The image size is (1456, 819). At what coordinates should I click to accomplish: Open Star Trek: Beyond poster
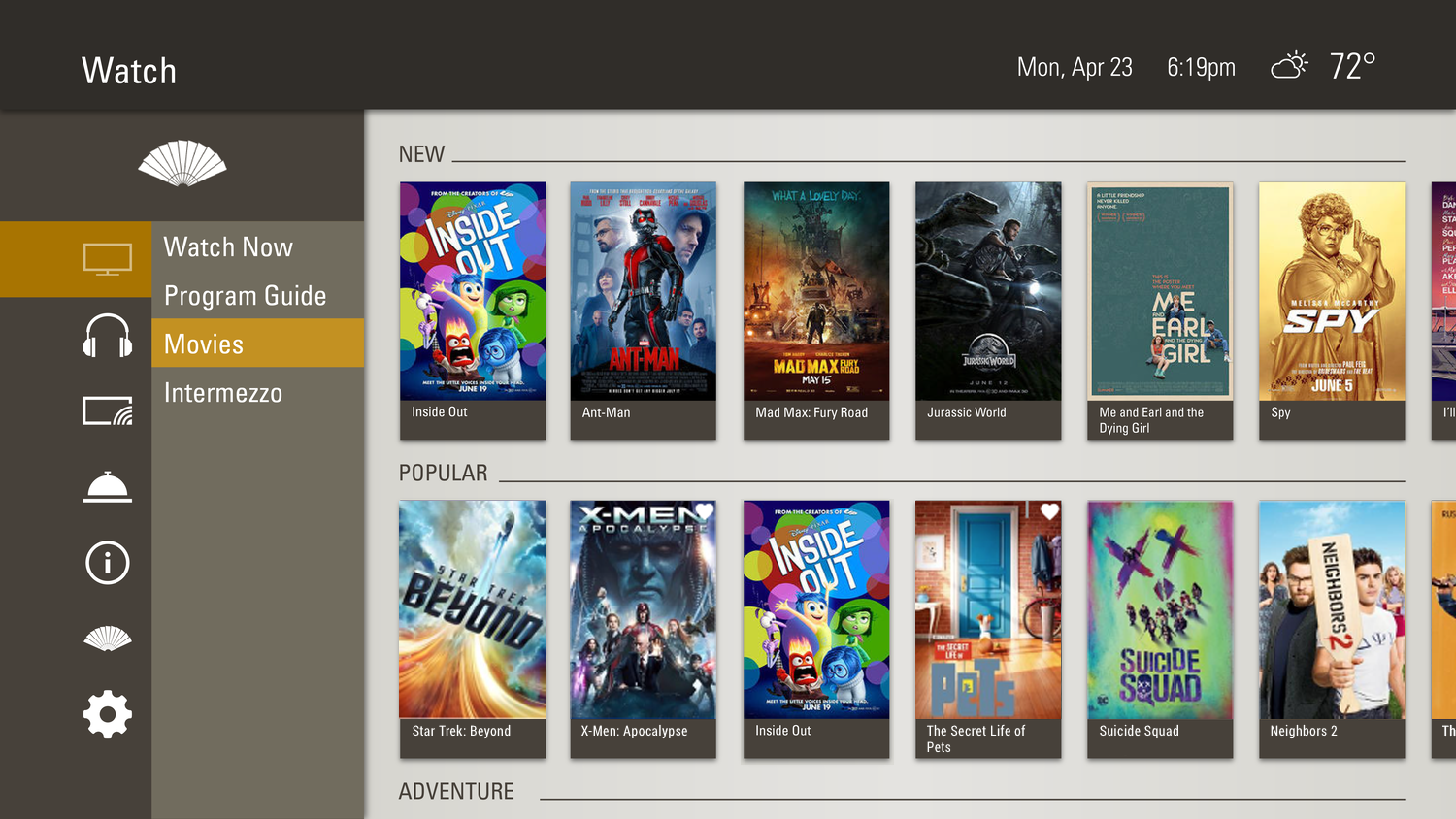click(x=473, y=609)
